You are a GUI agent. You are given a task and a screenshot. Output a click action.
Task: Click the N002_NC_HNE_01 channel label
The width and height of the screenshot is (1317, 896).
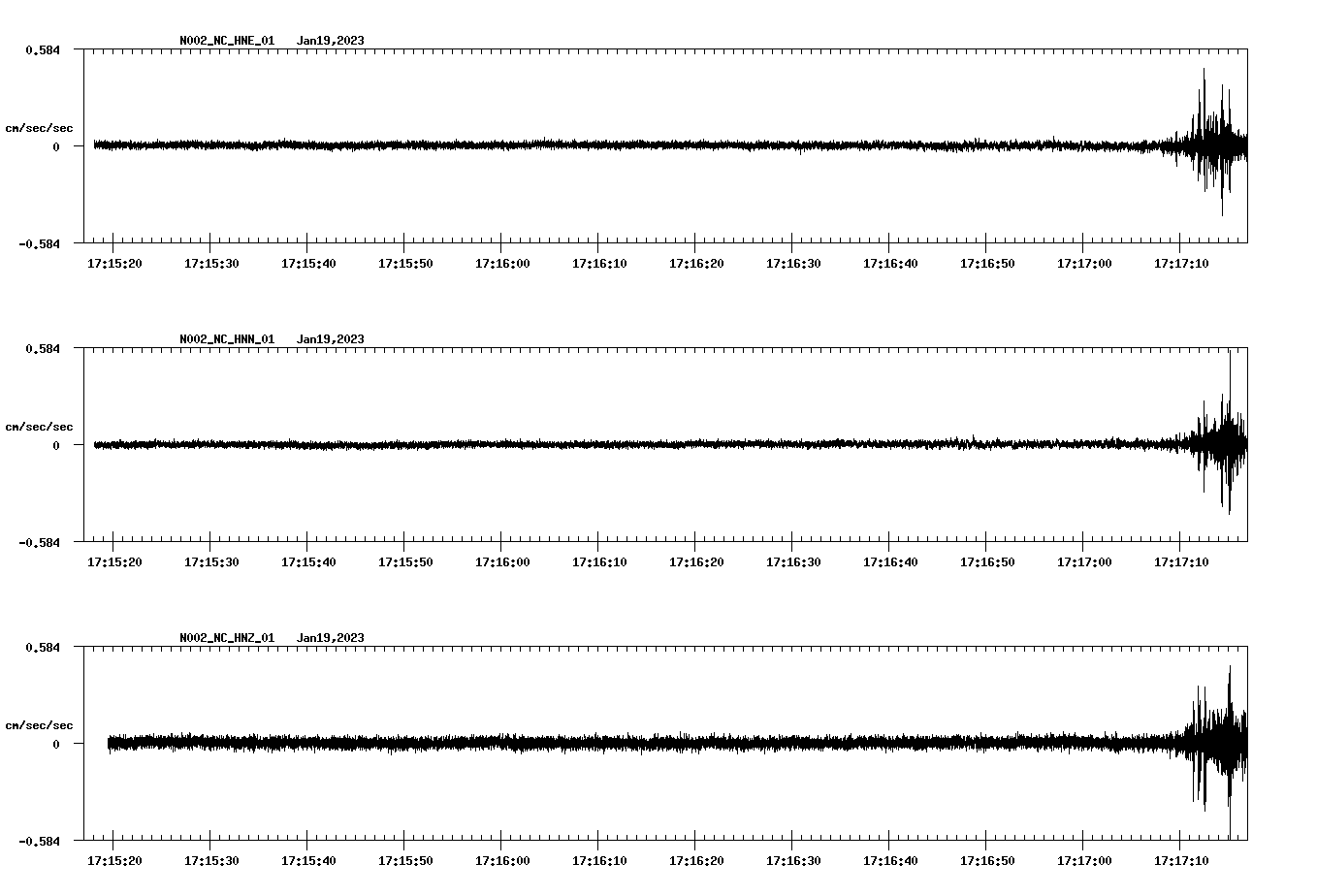225,42
